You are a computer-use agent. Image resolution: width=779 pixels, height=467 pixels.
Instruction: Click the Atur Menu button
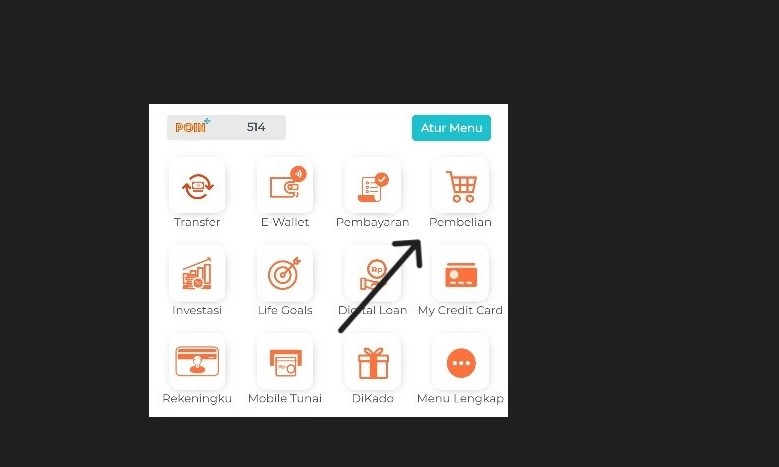pyautogui.click(x=451, y=128)
